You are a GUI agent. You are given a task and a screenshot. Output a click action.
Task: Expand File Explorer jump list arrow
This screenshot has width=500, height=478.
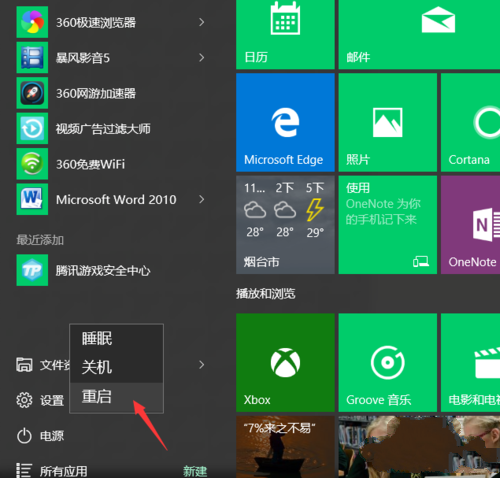point(201,365)
